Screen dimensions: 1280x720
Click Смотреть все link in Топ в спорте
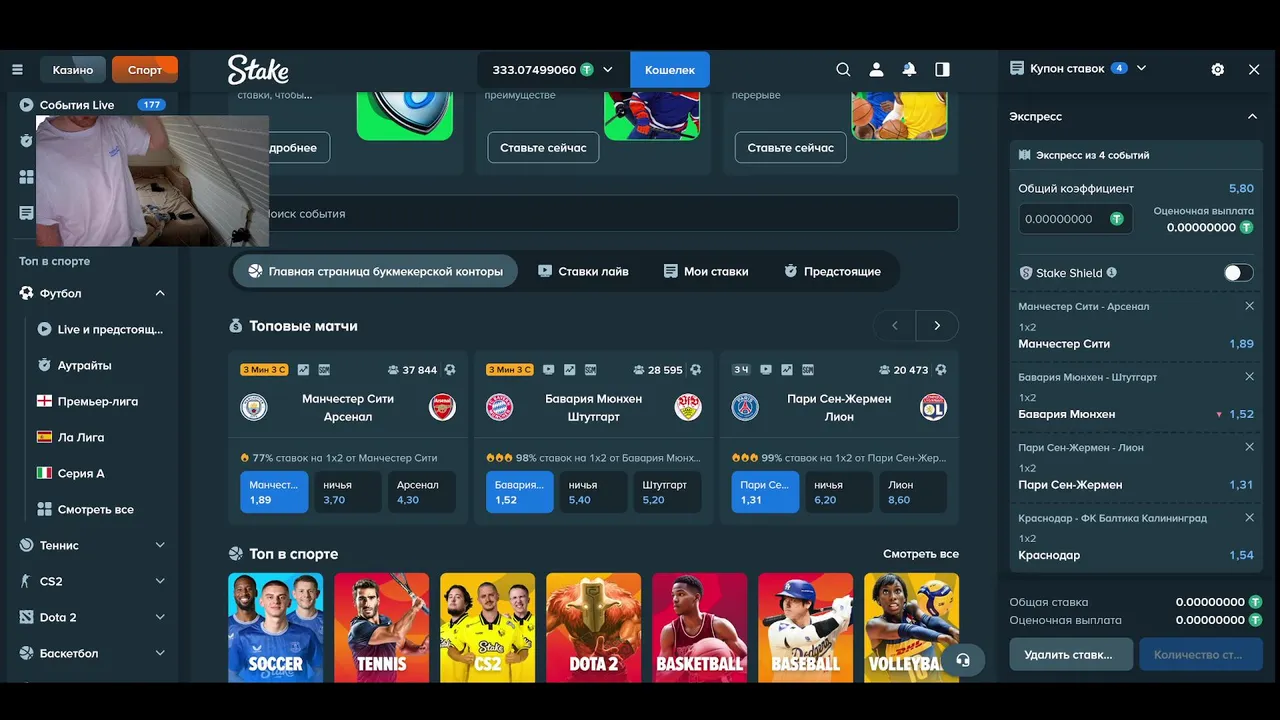(921, 554)
